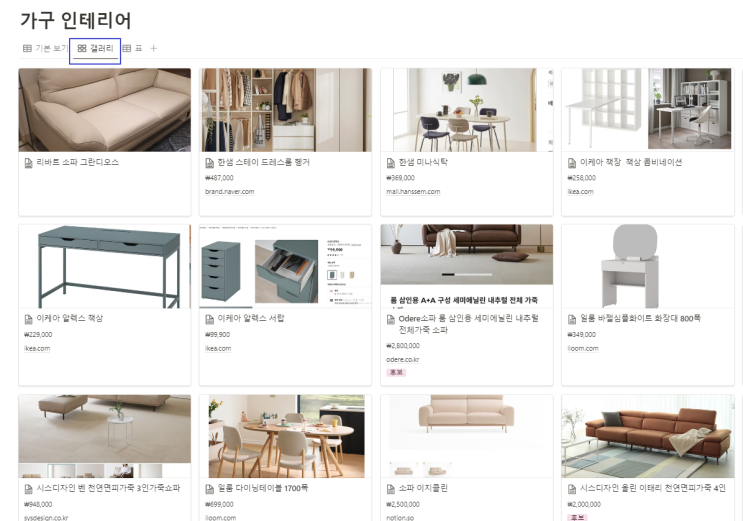Screen dimensions: 743x521
Task: Switch to the 기본 보기 table view tab
Action: (x=45, y=48)
